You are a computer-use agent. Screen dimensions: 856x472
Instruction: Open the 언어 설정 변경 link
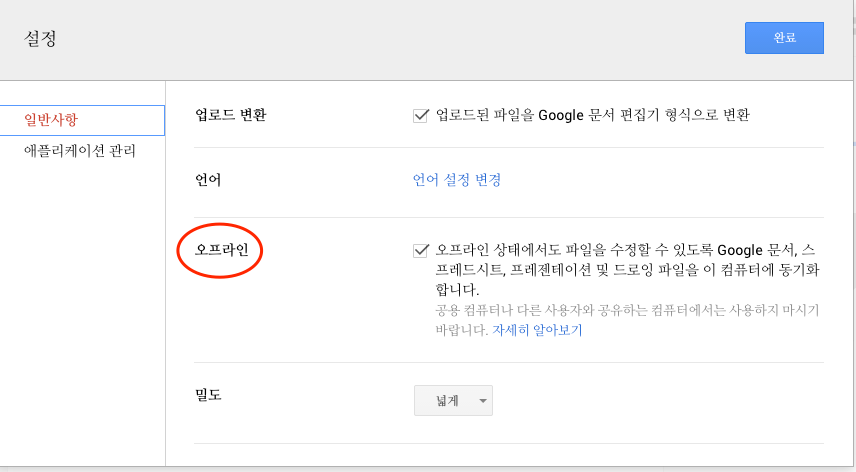[x=457, y=180]
